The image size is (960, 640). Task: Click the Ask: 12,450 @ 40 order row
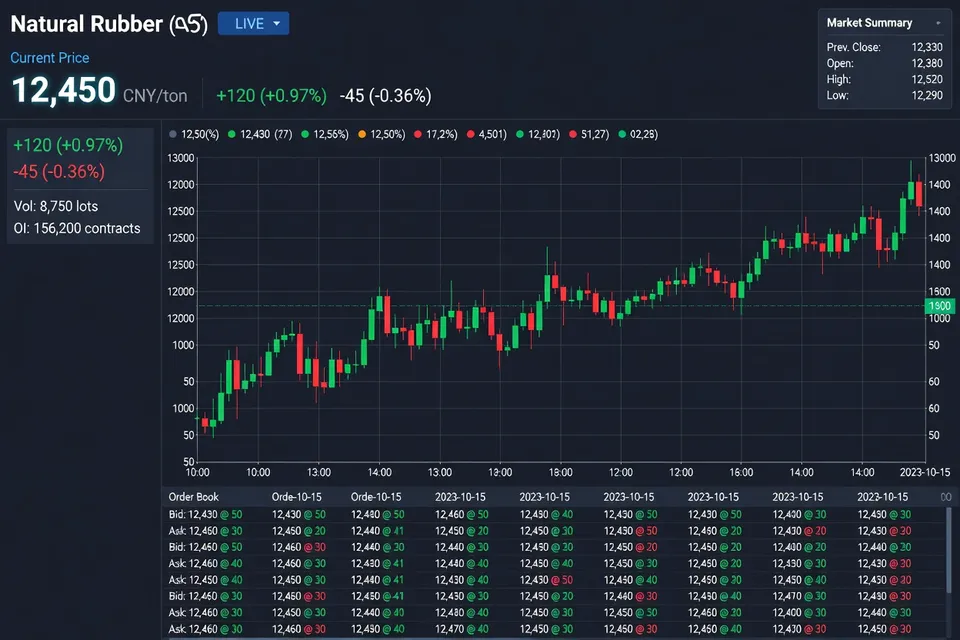[205, 580]
